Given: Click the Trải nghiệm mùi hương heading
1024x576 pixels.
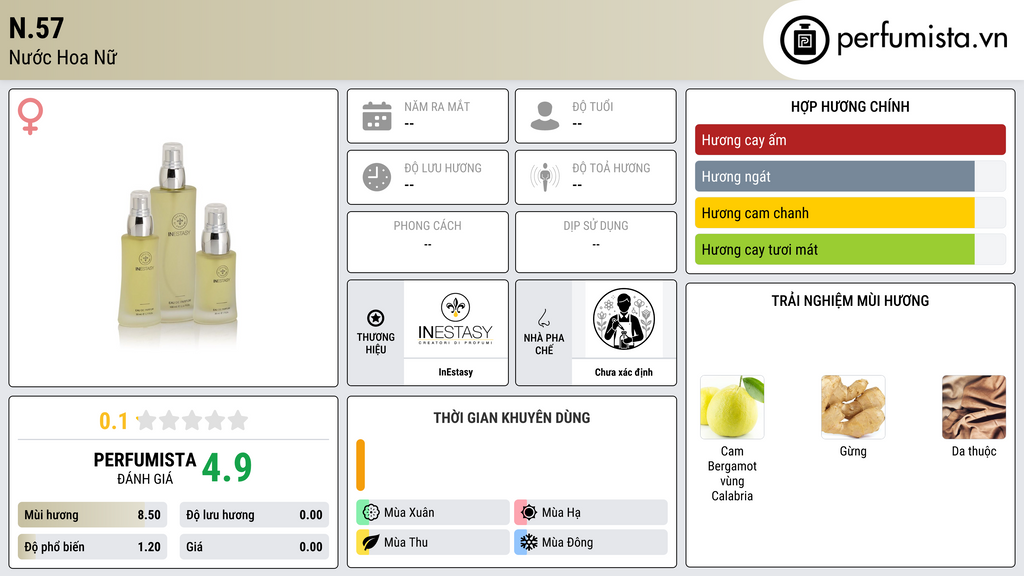Looking at the screenshot, I should (x=850, y=300).
